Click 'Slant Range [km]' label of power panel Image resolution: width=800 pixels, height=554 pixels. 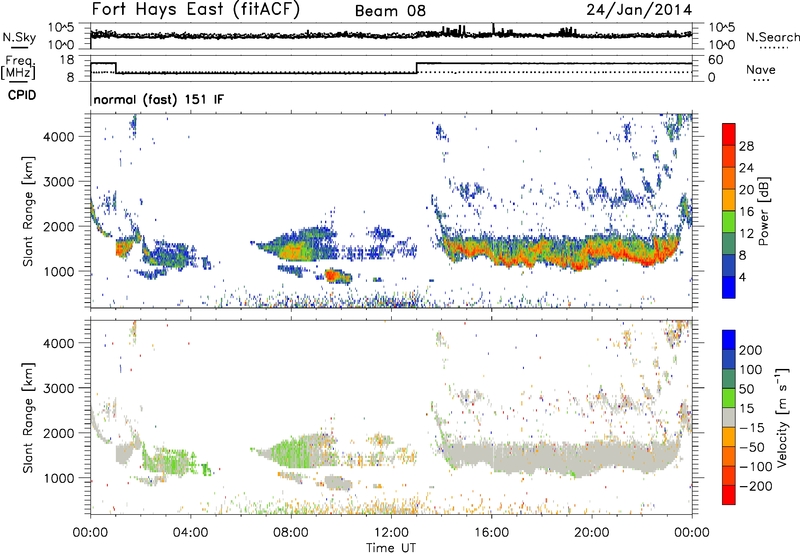(28, 211)
